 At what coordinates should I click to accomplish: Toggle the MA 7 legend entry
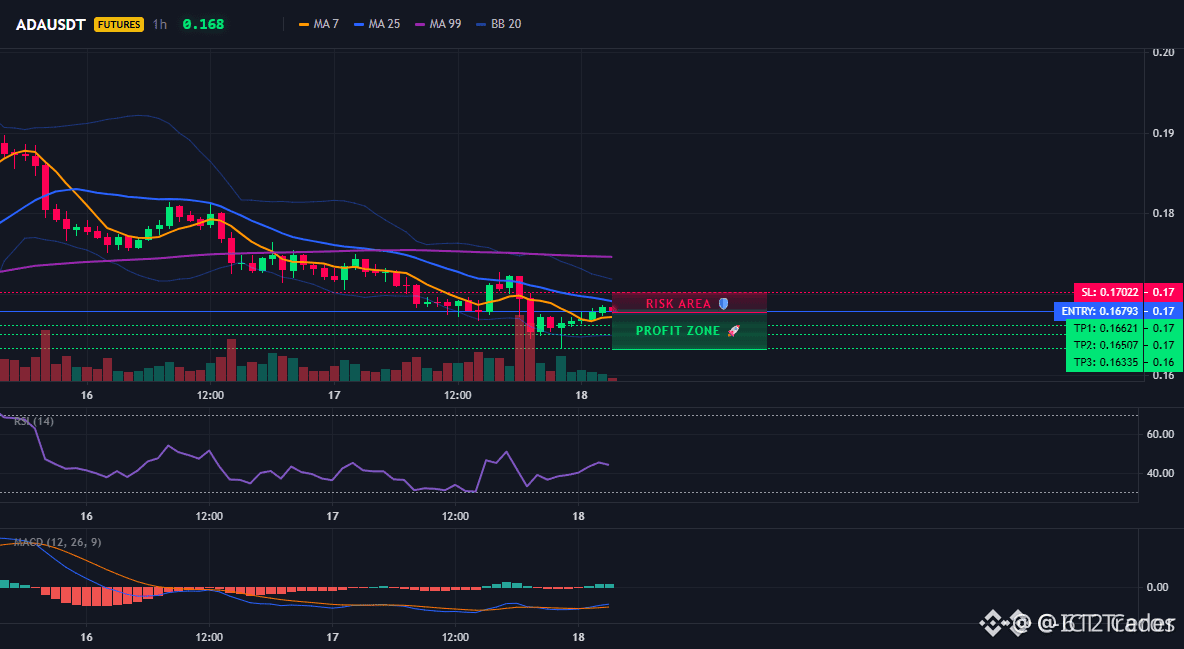[319, 24]
